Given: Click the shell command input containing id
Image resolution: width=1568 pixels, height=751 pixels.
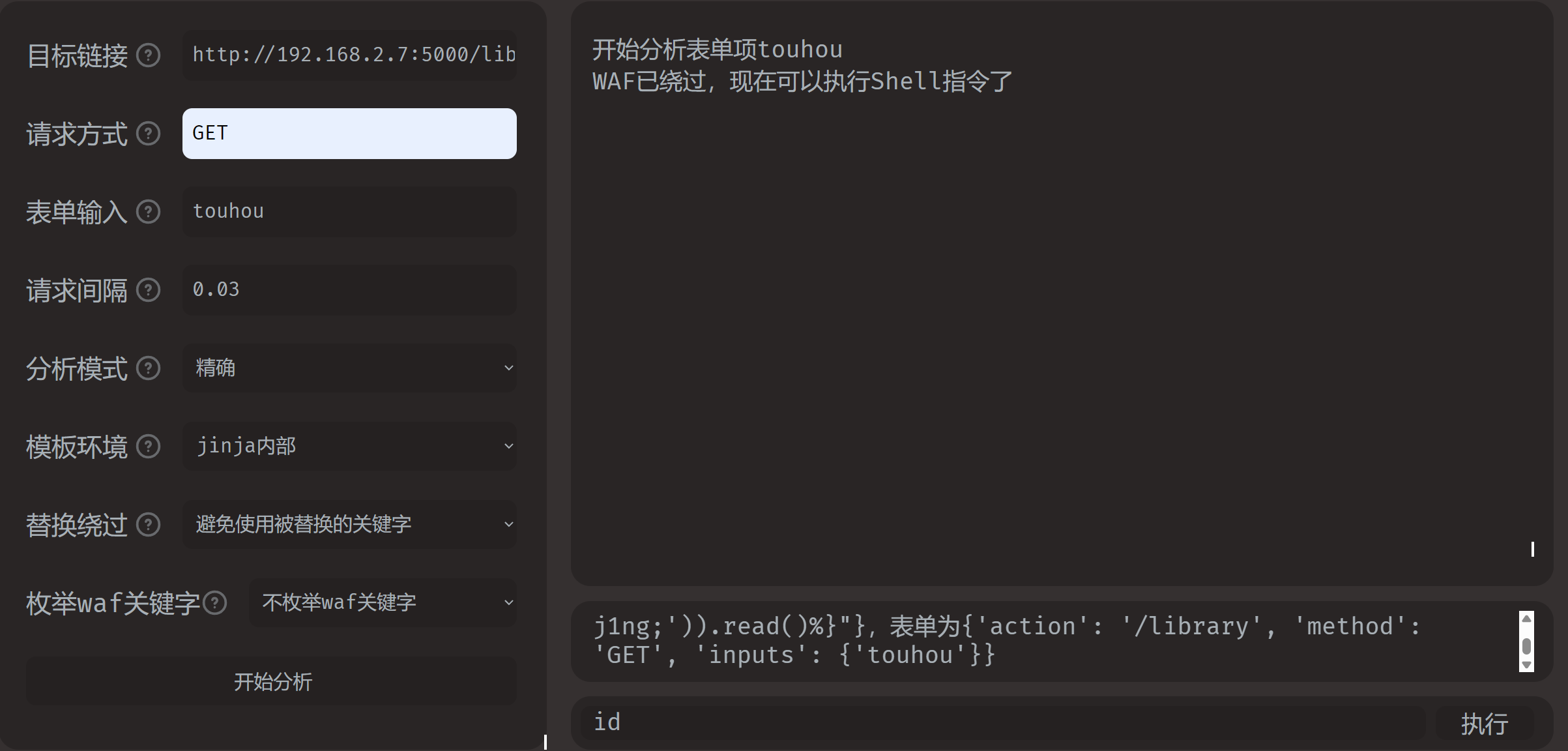Looking at the screenshot, I should pos(1002,722).
